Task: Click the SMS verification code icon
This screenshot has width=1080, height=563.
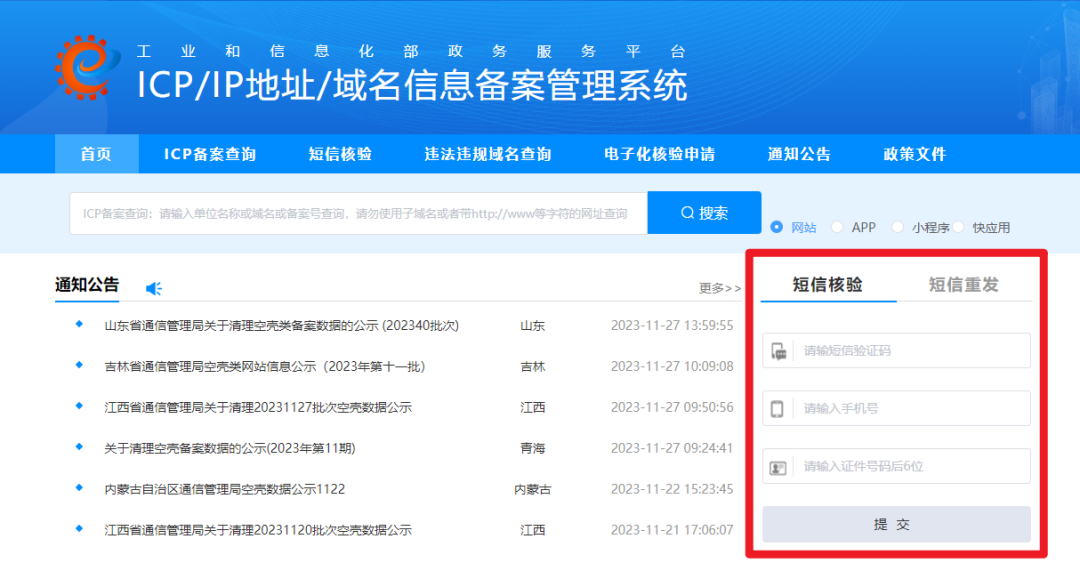Action: pyautogui.click(x=778, y=351)
